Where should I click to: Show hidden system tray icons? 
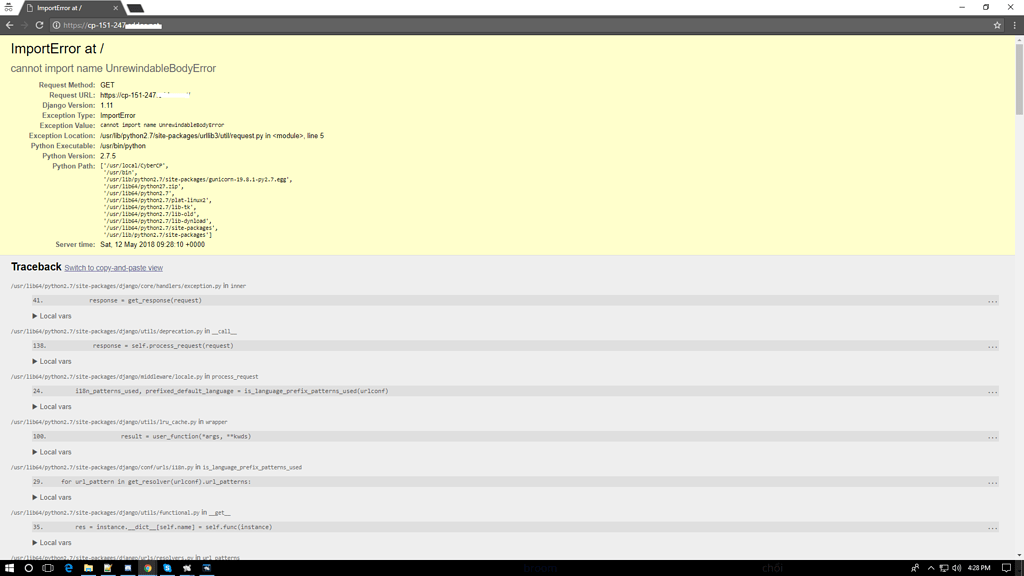tap(931, 568)
